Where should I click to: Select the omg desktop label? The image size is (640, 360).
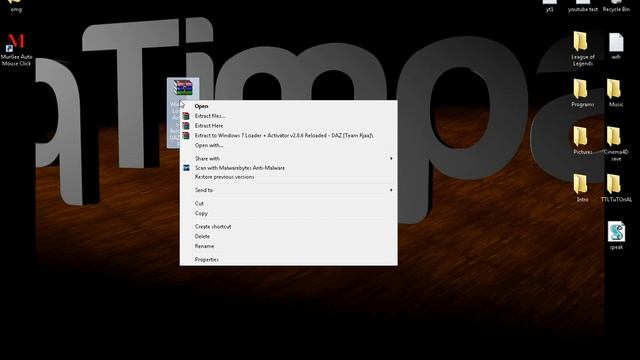click(x=16, y=9)
